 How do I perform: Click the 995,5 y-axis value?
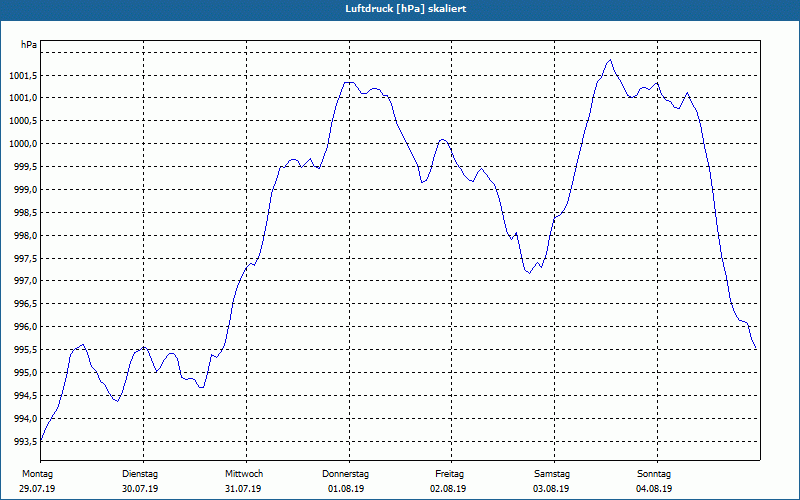(x=26, y=350)
